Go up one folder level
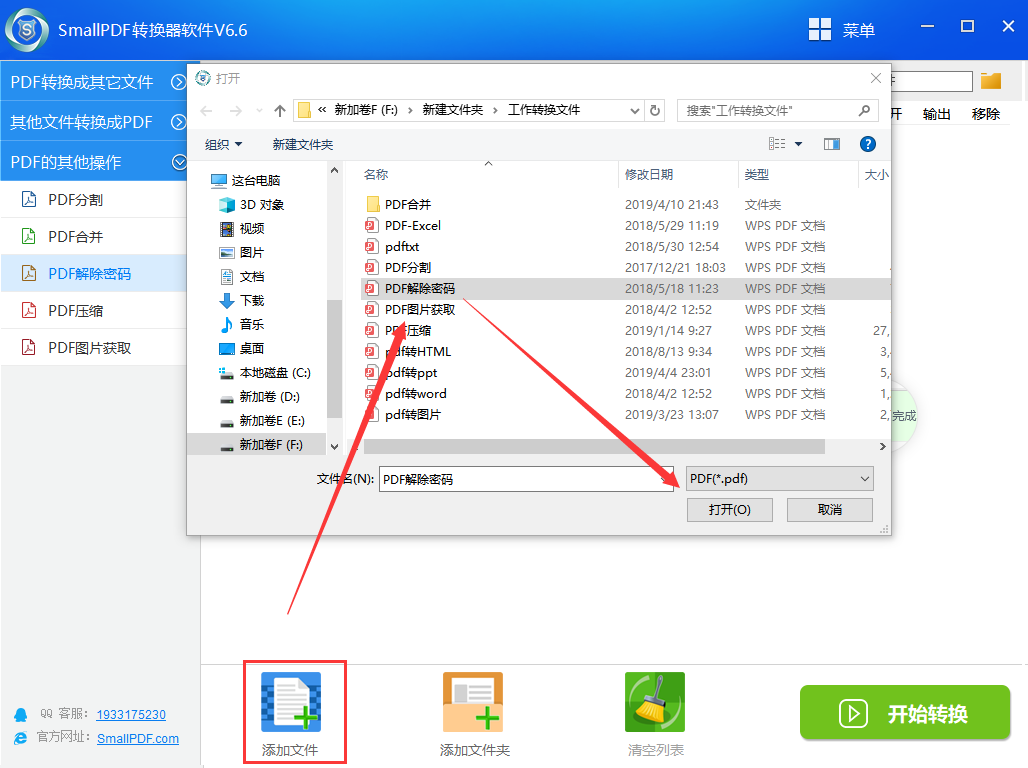Screen dimensions: 1028x768 [280, 111]
